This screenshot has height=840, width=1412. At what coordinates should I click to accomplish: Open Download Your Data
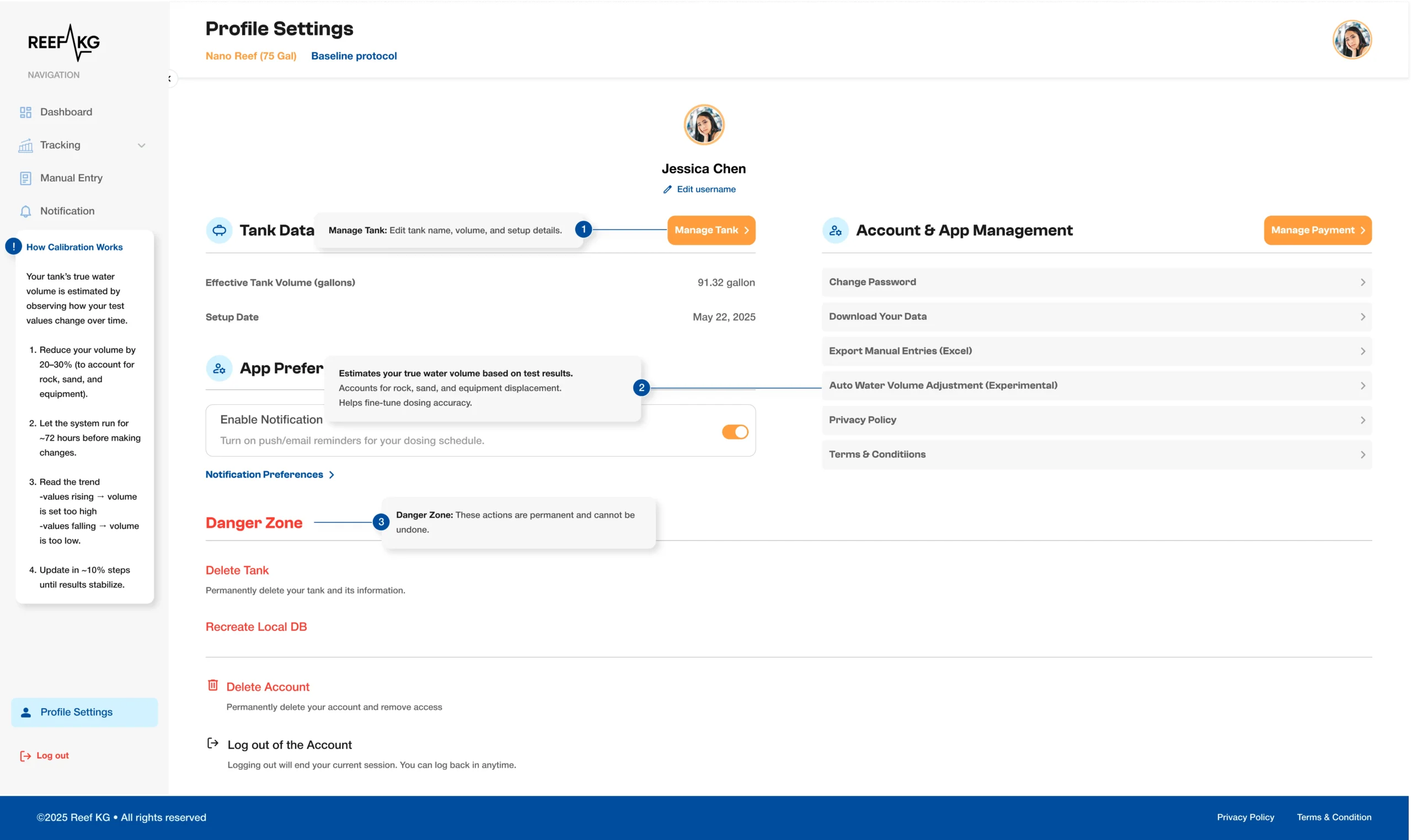(x=1096, y=317)
